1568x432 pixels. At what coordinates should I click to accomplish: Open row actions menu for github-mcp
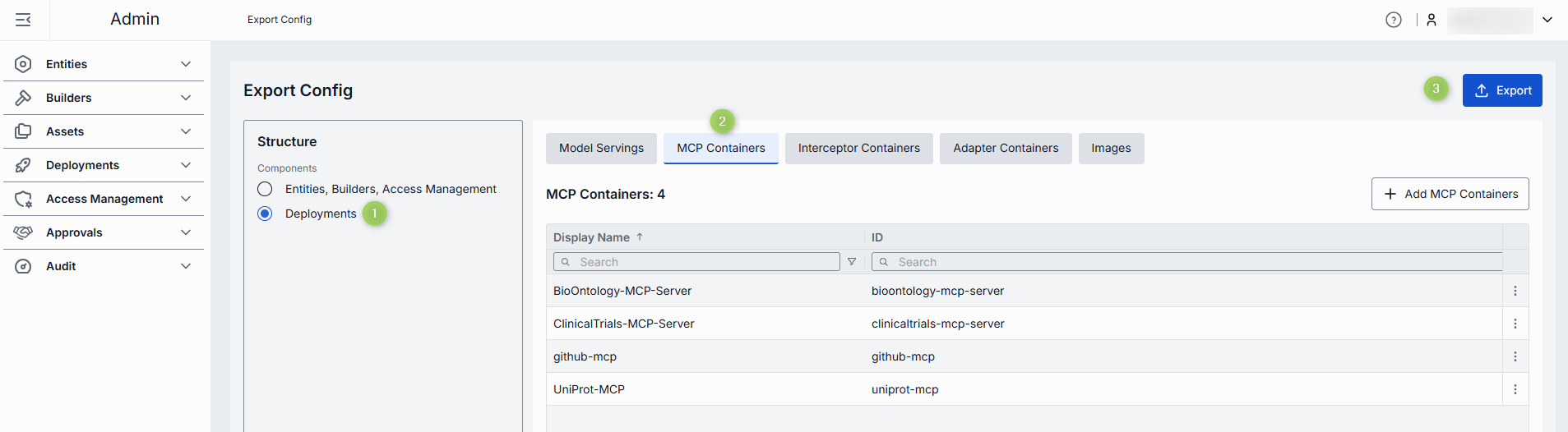tap(1515, 356)
